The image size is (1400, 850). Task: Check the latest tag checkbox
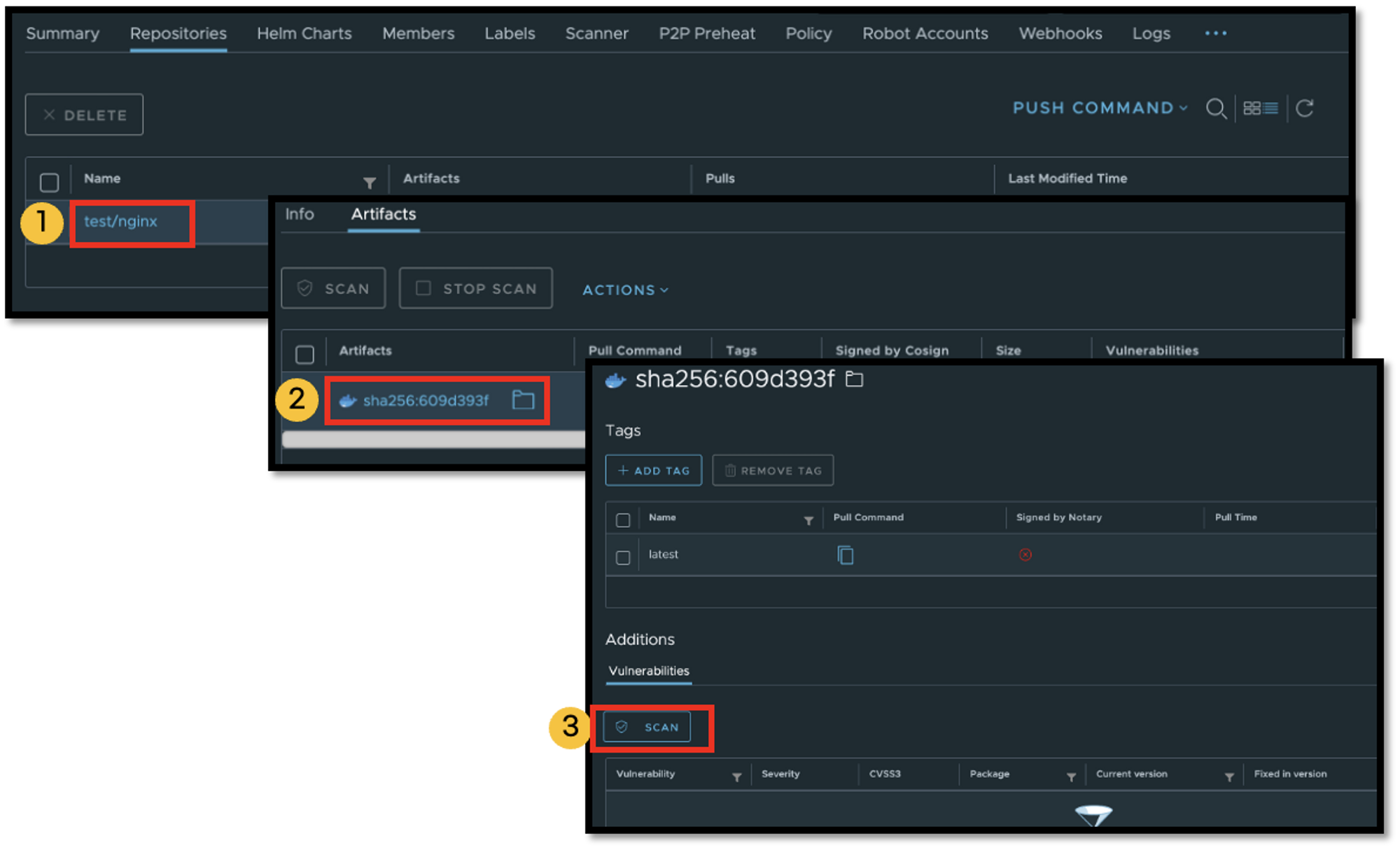[623, 558]
